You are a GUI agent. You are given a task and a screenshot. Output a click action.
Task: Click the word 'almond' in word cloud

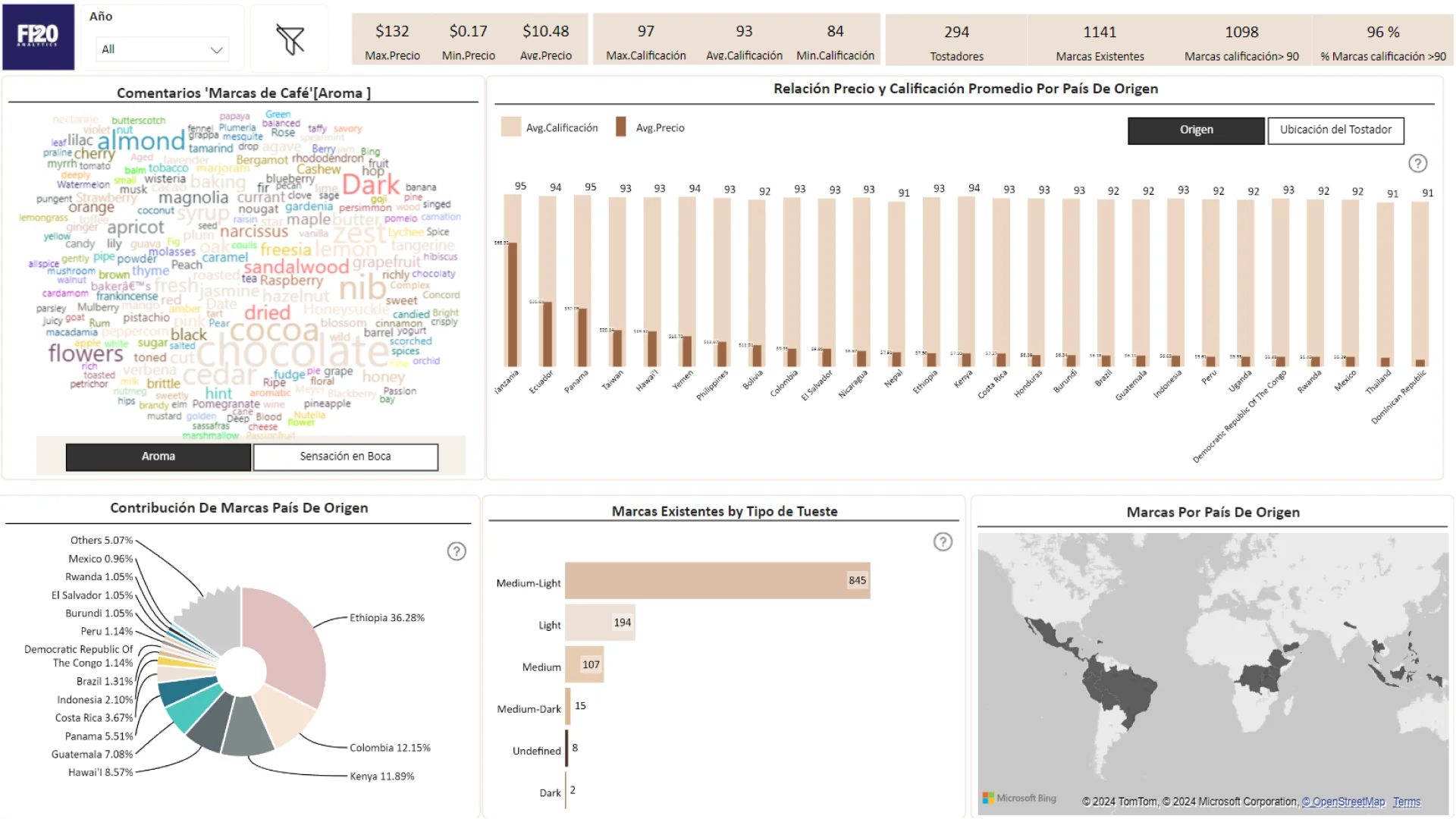point(141,141)
